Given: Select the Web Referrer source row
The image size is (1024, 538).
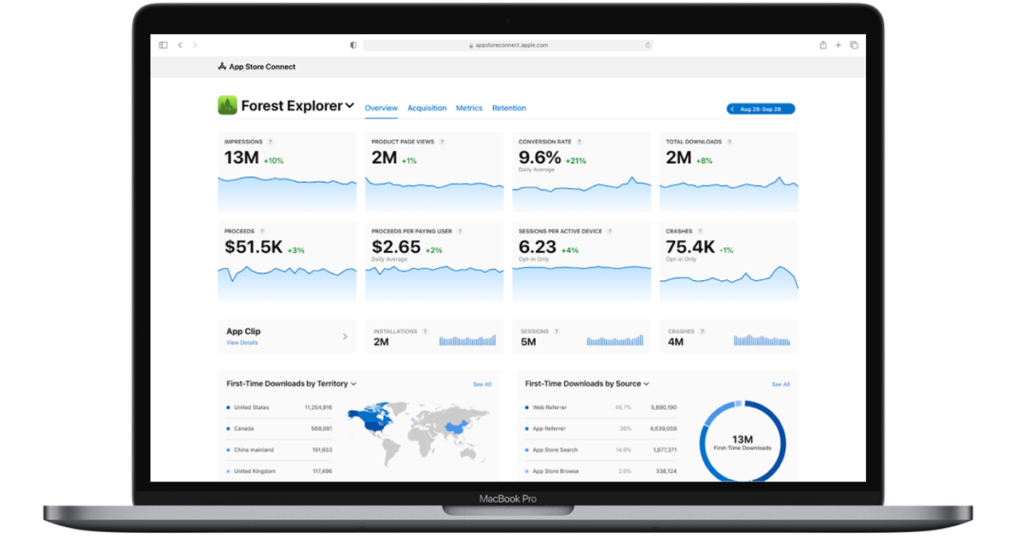Looking at the screenshot, I should coord(601,407).
